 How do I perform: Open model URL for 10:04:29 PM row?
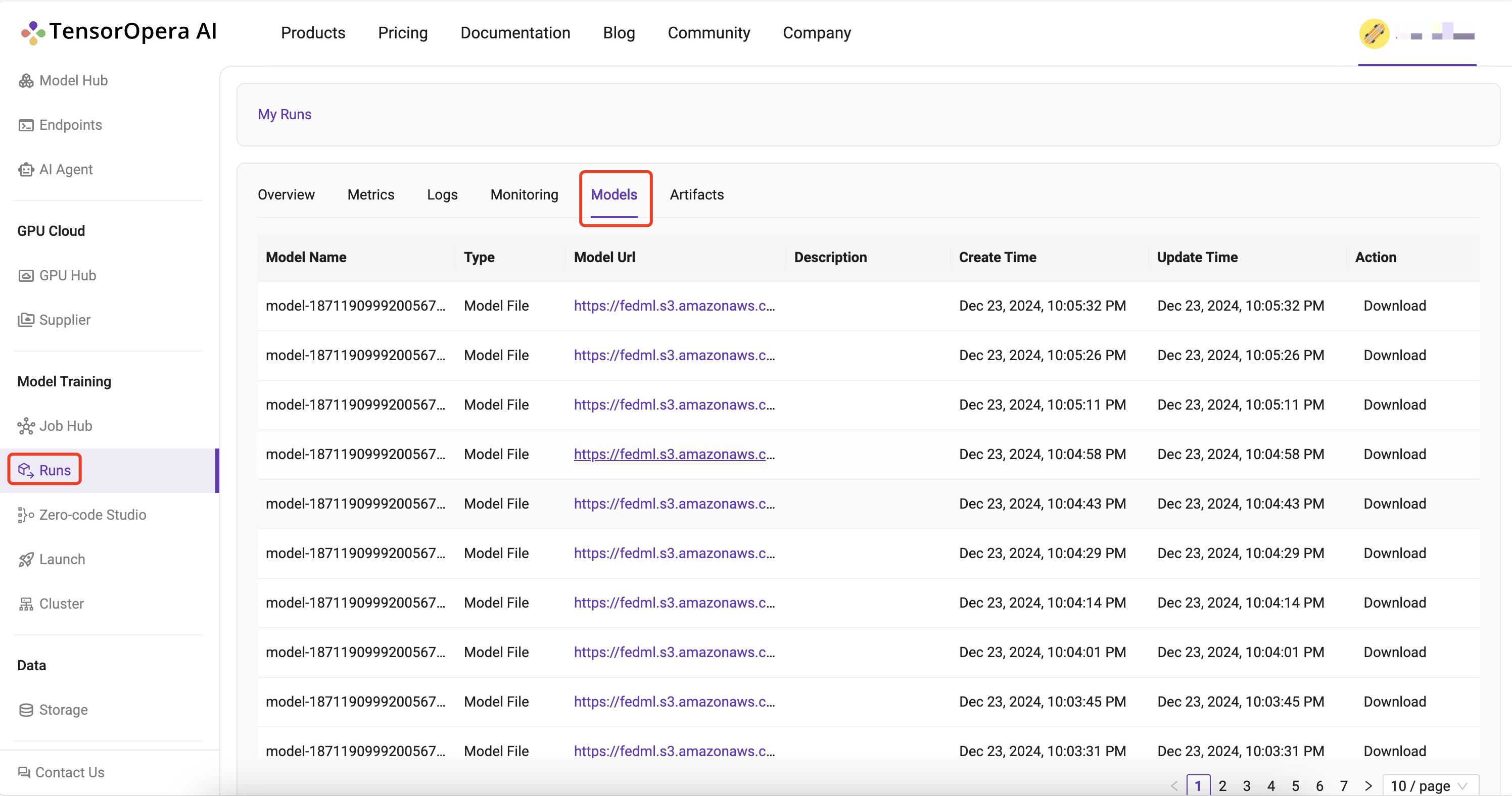coord(675,553)
